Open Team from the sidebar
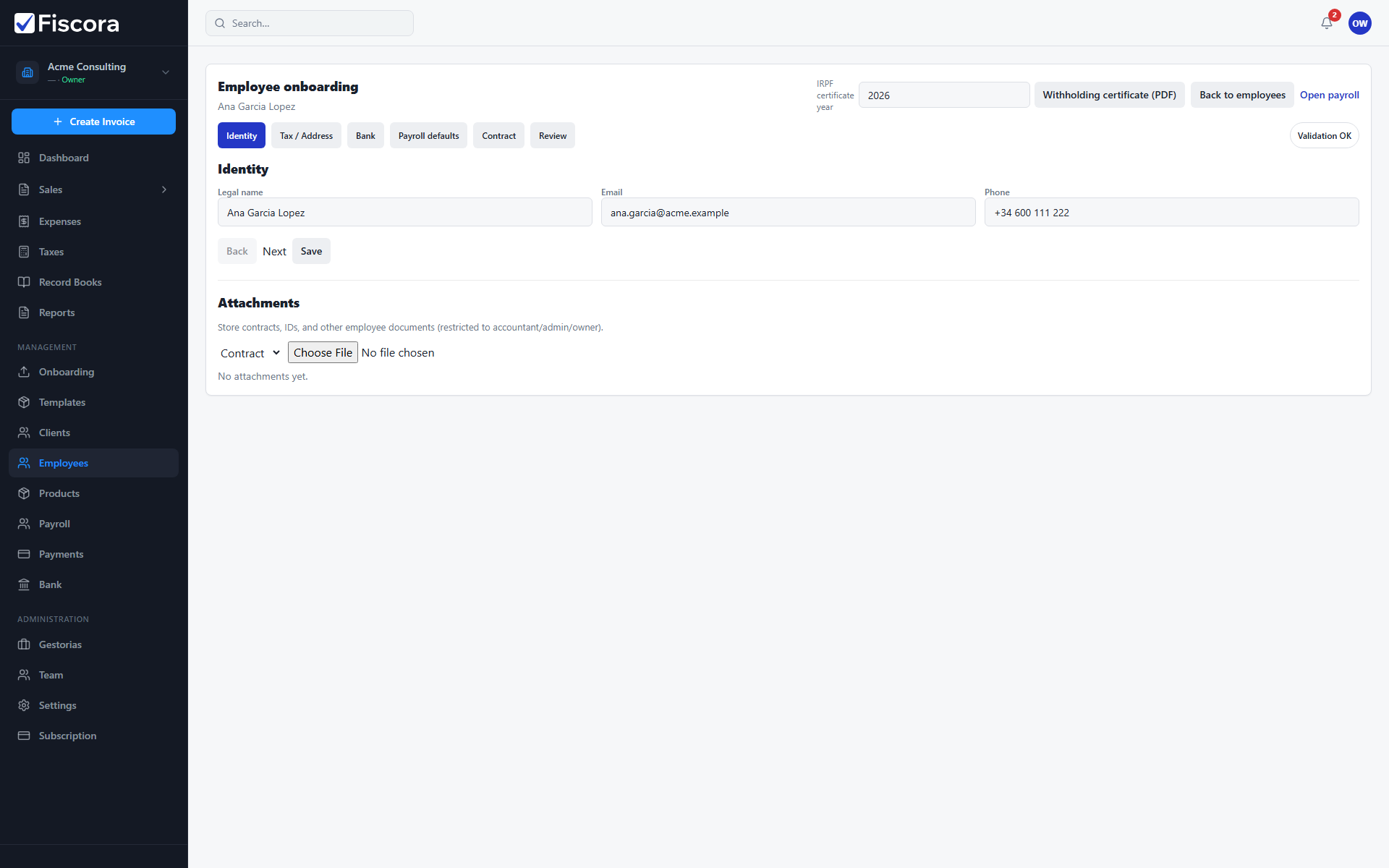The height and width of the screenshot is (868, 1389). 93,675
